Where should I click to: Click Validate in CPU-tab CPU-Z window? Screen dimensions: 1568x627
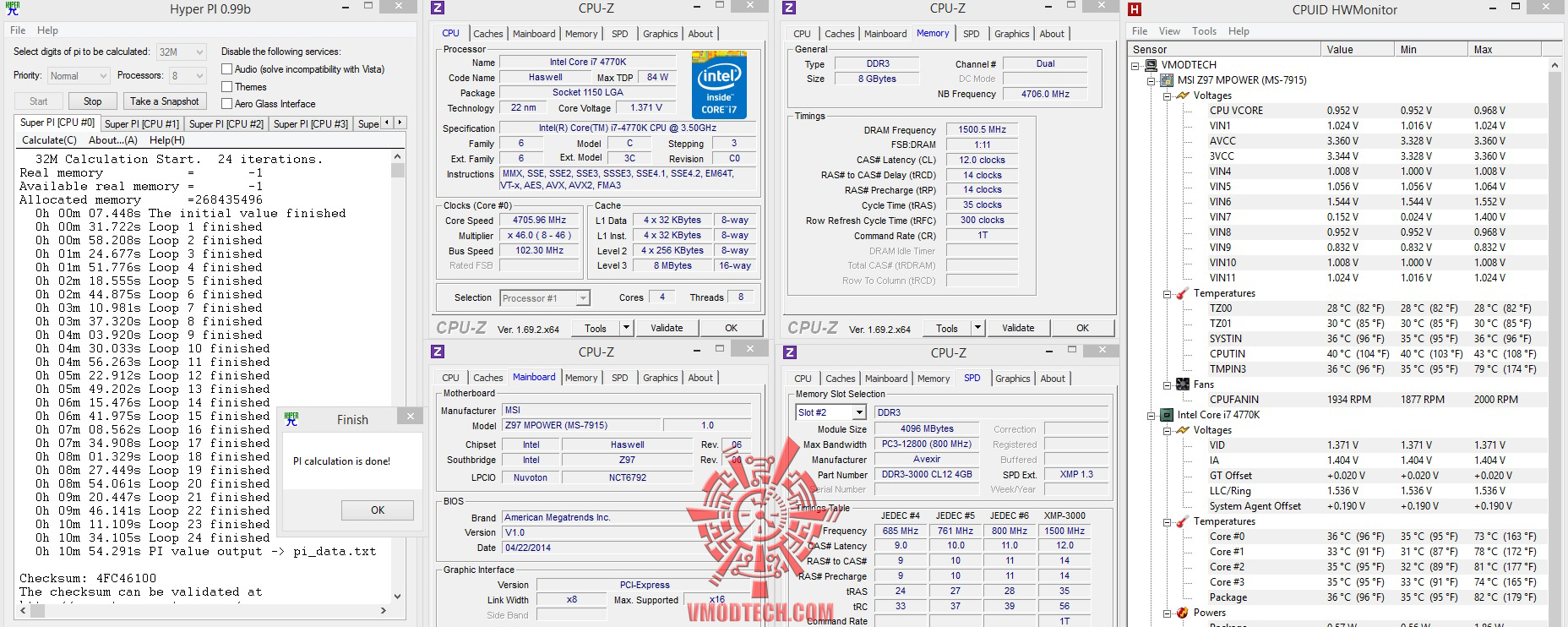pyautogui.click(x=667, y=328)
